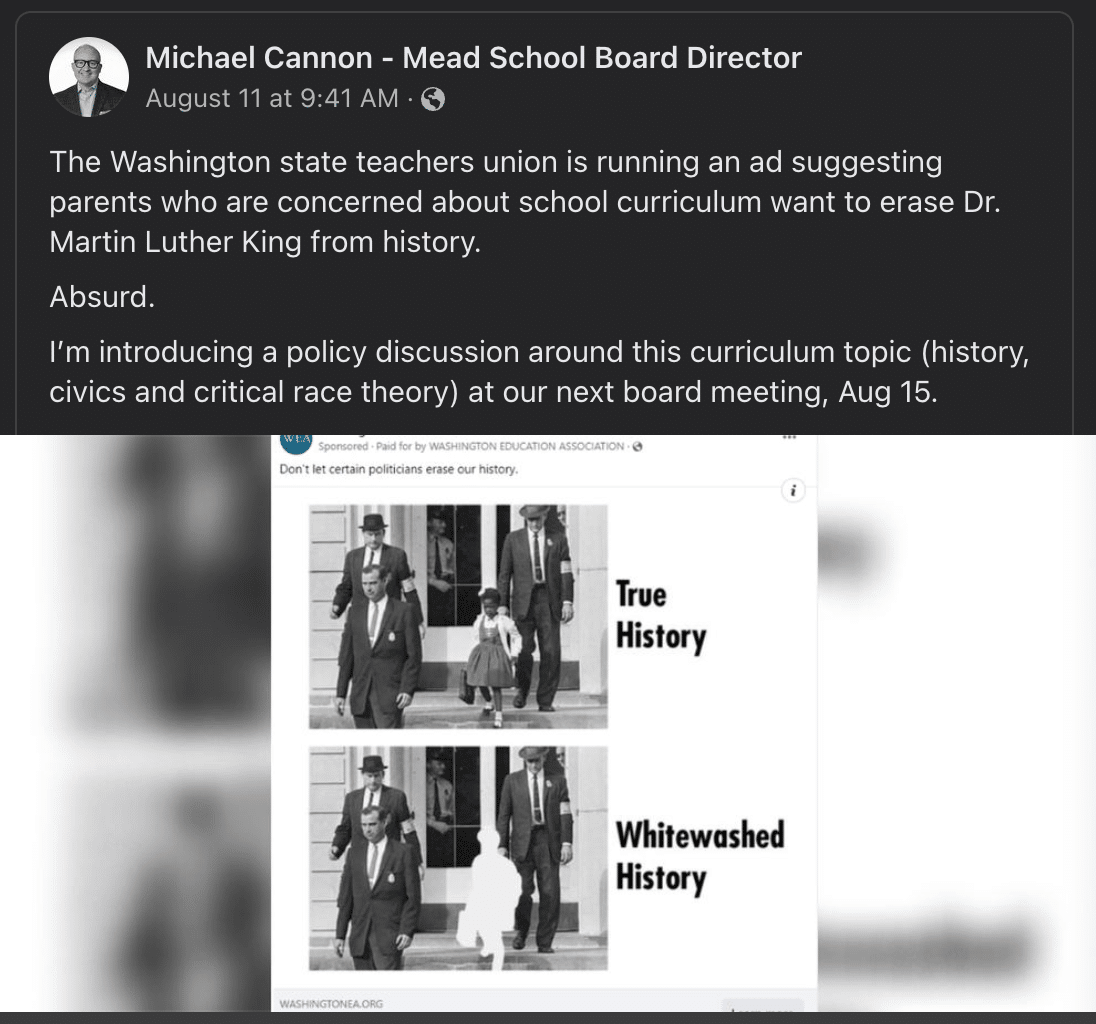Click the public globe icon beside timestamp
1096x1024 pixels.
pyautogui.click(x=433, y=99)
